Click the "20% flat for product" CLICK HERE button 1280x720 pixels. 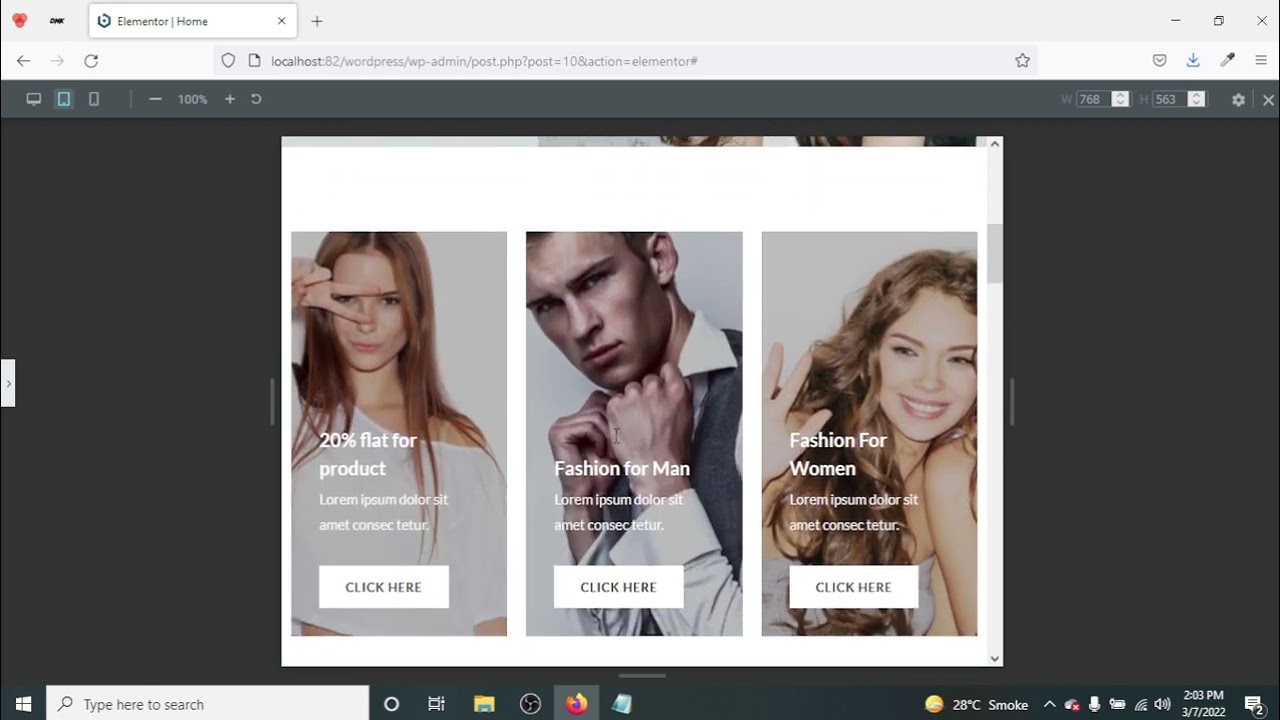383,587
